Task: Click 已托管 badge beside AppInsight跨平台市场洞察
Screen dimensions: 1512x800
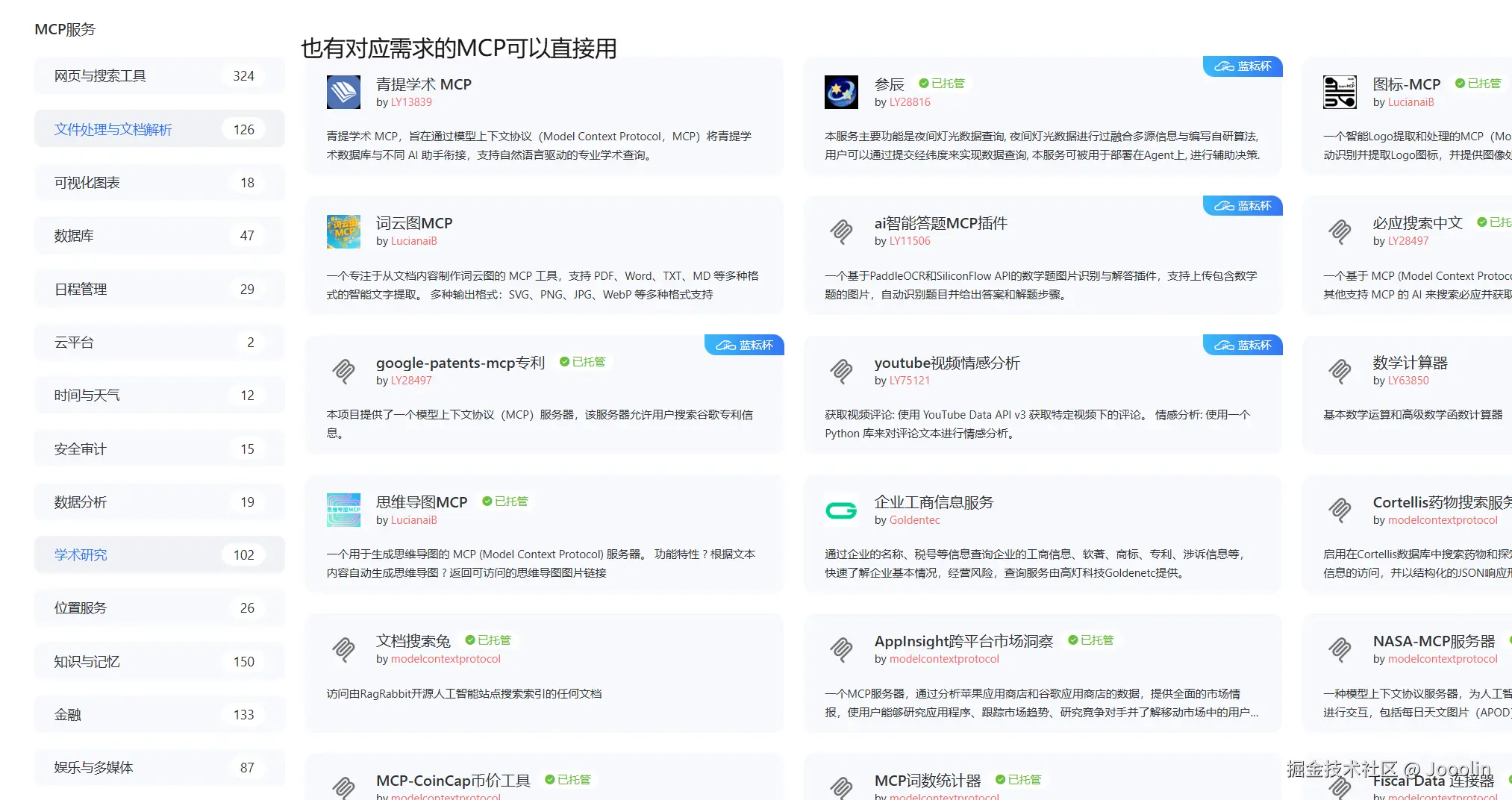Action: click(x=1091, y=640)
